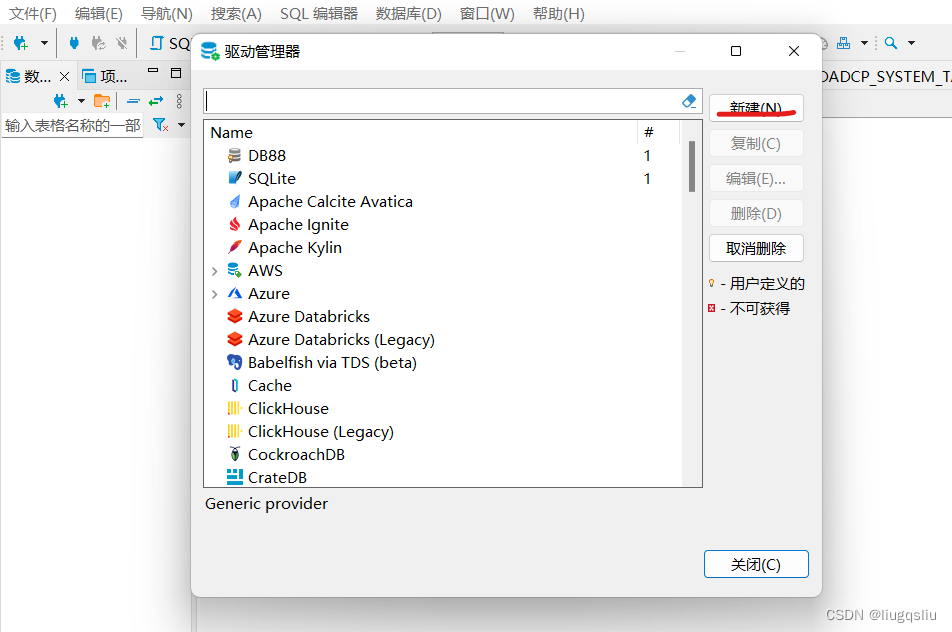Select the Apache Kylin driver
The width and height of the screenshot is (952, 632).
click(x=443, y=248)
